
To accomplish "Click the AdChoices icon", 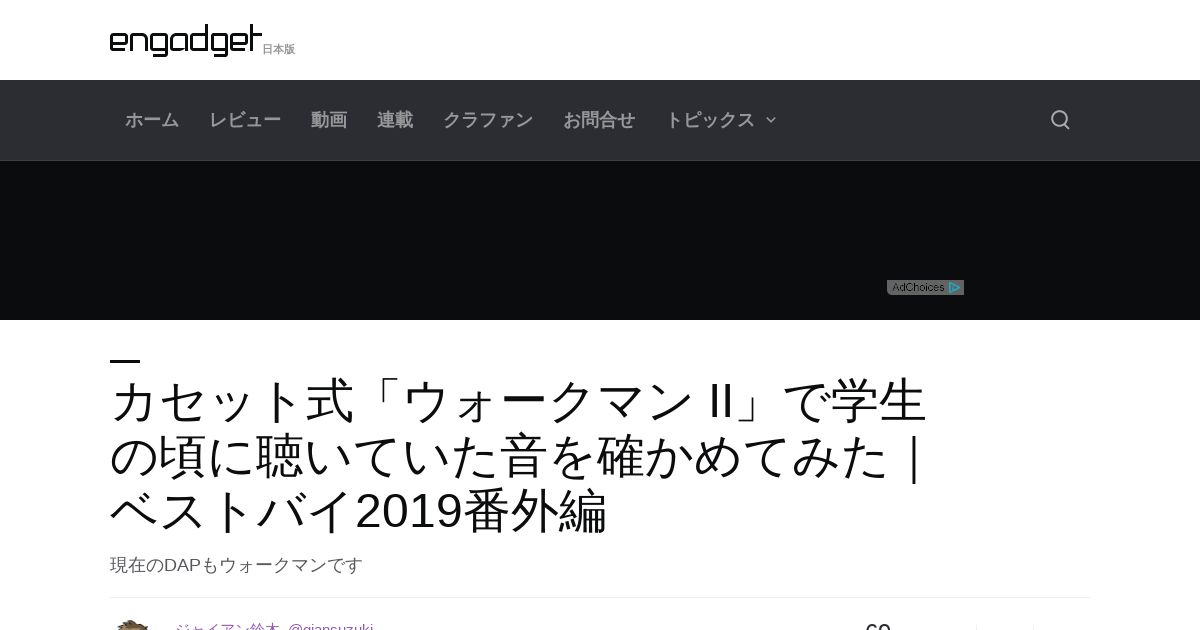I will point(955,287).
